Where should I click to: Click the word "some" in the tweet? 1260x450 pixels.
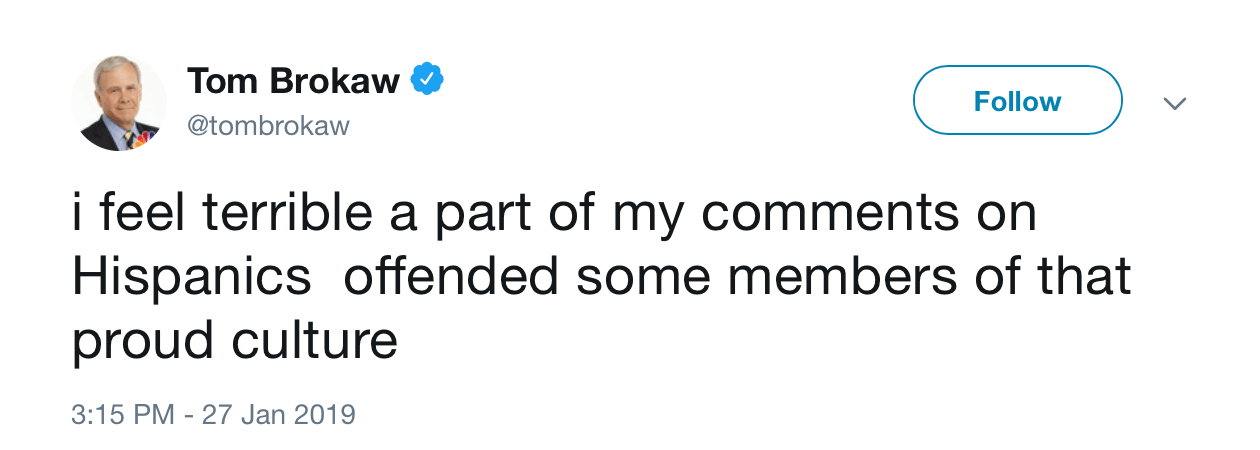643,277
